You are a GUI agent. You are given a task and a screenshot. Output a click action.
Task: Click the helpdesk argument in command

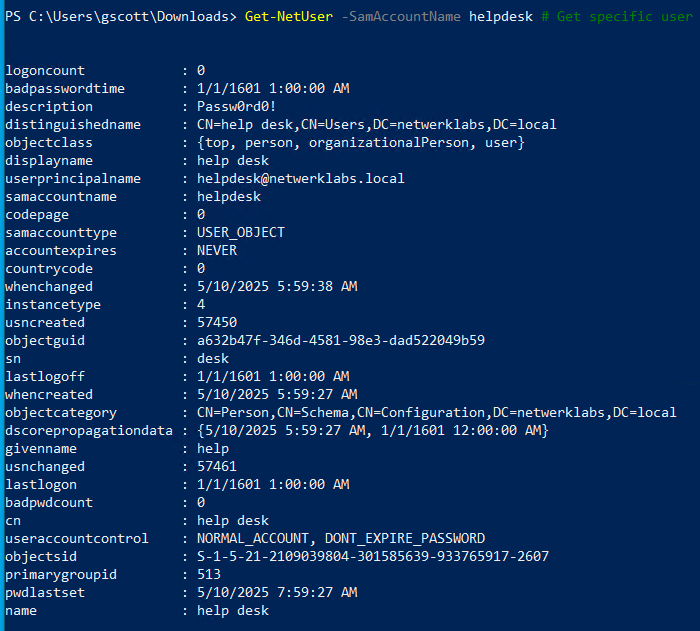coord(501,17)
